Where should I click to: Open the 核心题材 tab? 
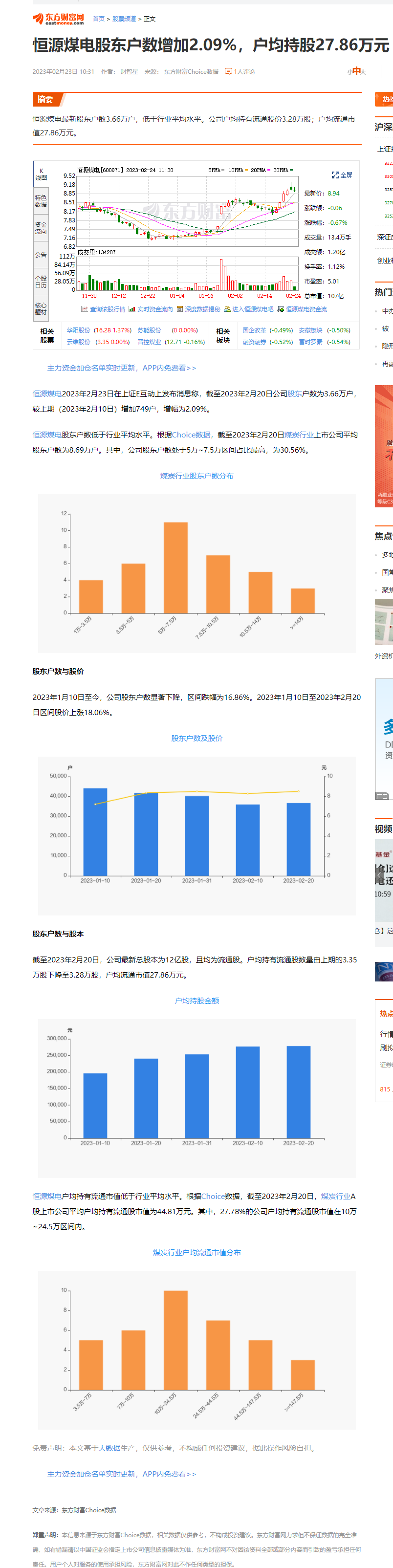tap(41, 308)
